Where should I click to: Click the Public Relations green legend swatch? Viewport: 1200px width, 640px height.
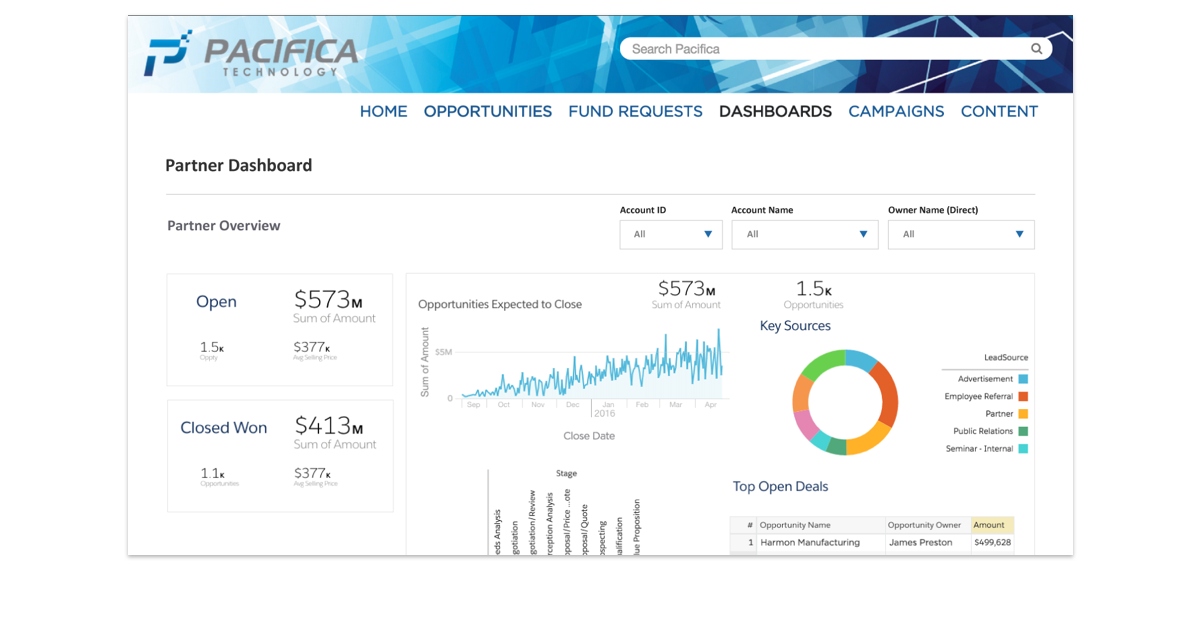point(1023,432)
